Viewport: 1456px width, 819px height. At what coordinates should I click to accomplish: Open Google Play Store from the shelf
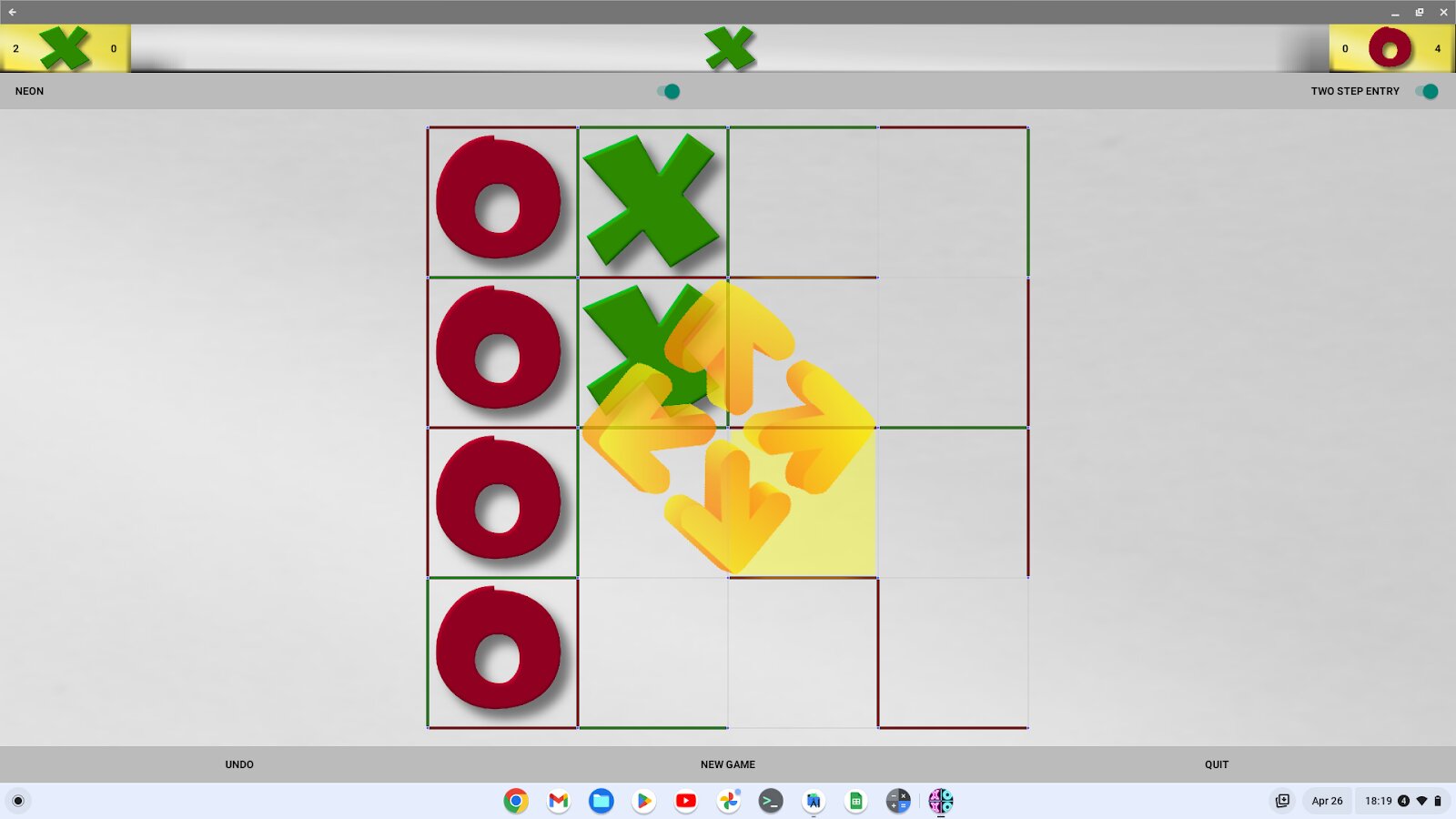pos(643,801)
